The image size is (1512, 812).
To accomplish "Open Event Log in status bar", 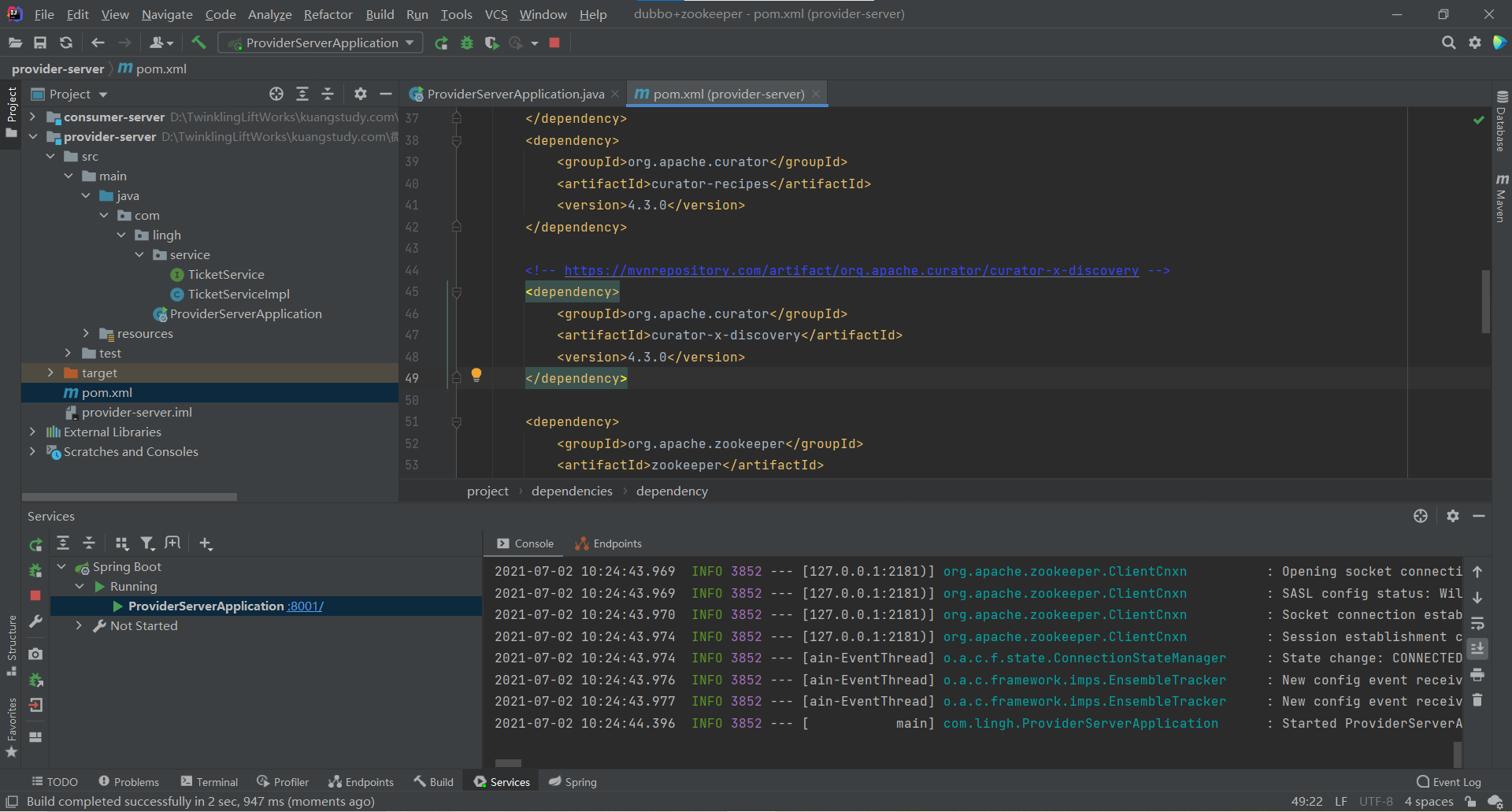I will [x=1449, y=781].
